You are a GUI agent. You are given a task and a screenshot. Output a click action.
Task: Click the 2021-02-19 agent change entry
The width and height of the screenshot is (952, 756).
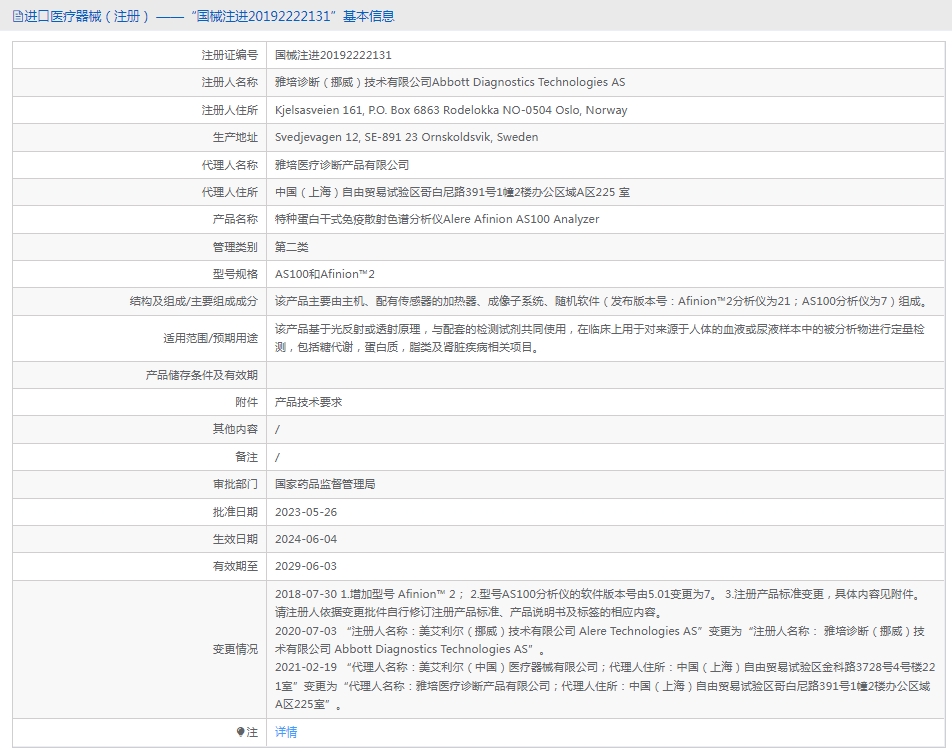[x=605, y=686]
